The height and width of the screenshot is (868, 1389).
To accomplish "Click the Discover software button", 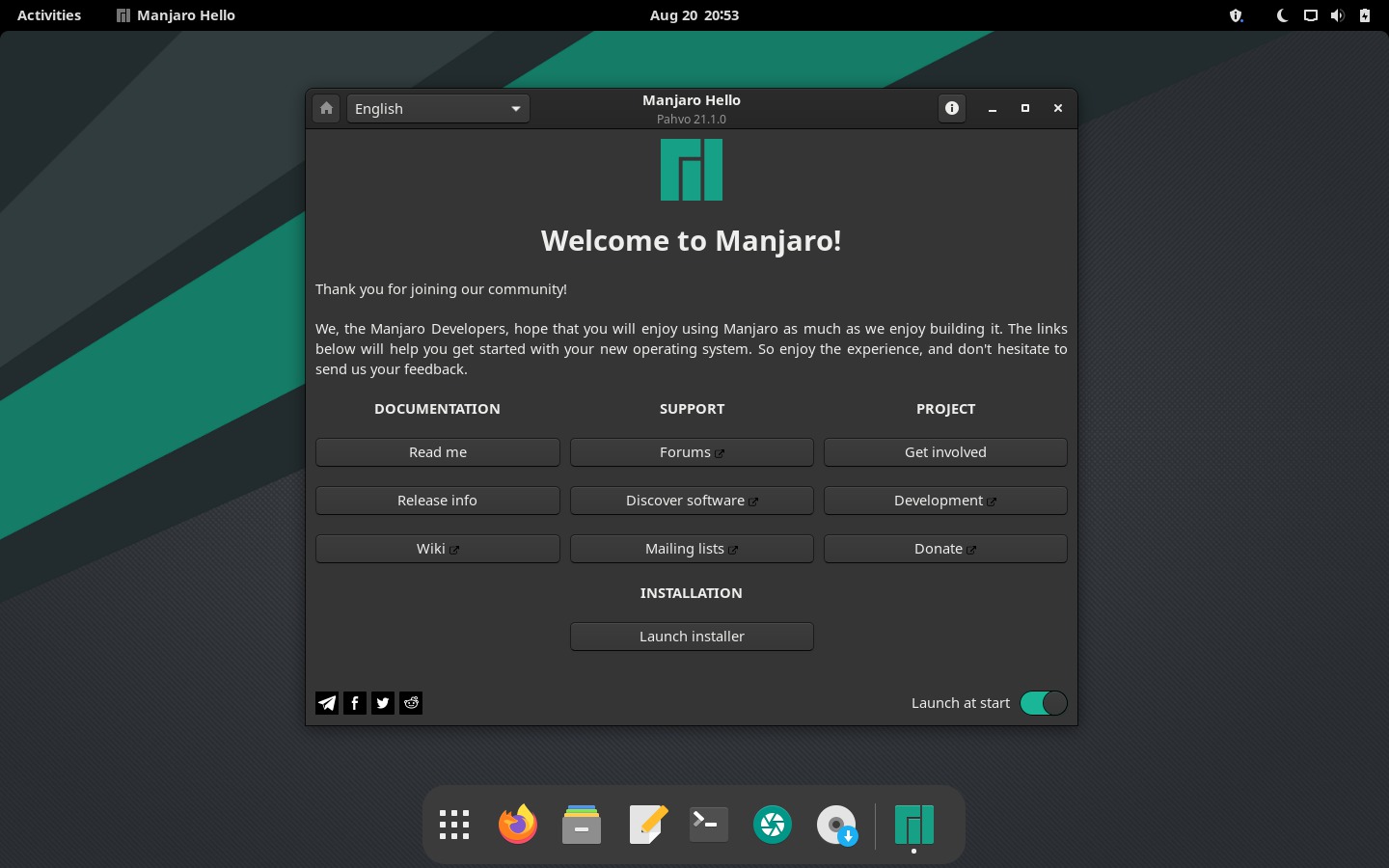I will click(692, 501).
